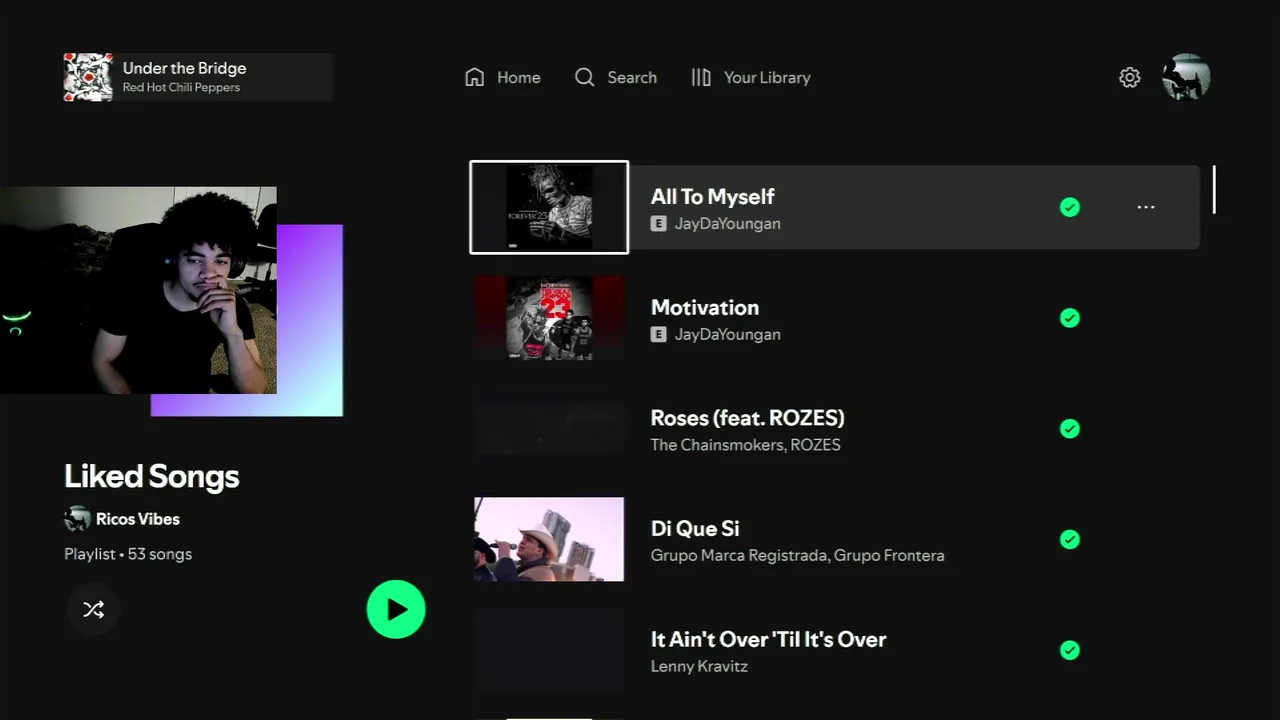The image size is (1280, 720).
Task: Select the All To Myself title
Action: pos(712,197)
